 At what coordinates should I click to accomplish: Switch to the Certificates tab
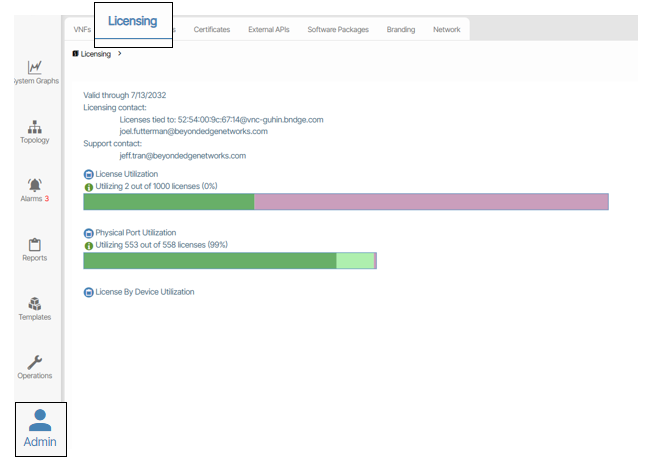tap(211, 30)
